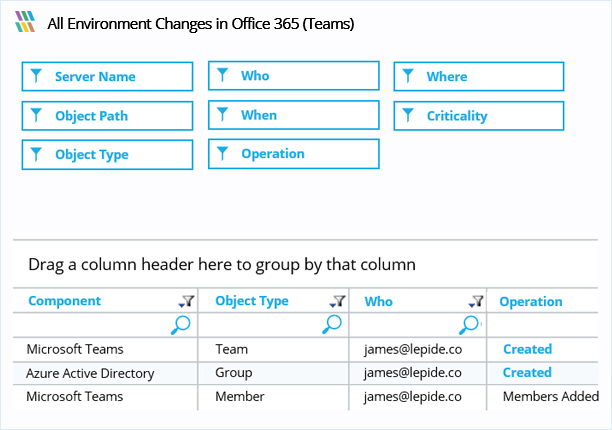Open the Where filter box
Image resolution: width=612 pixels, height=430 pixels.
click(479, 76)
